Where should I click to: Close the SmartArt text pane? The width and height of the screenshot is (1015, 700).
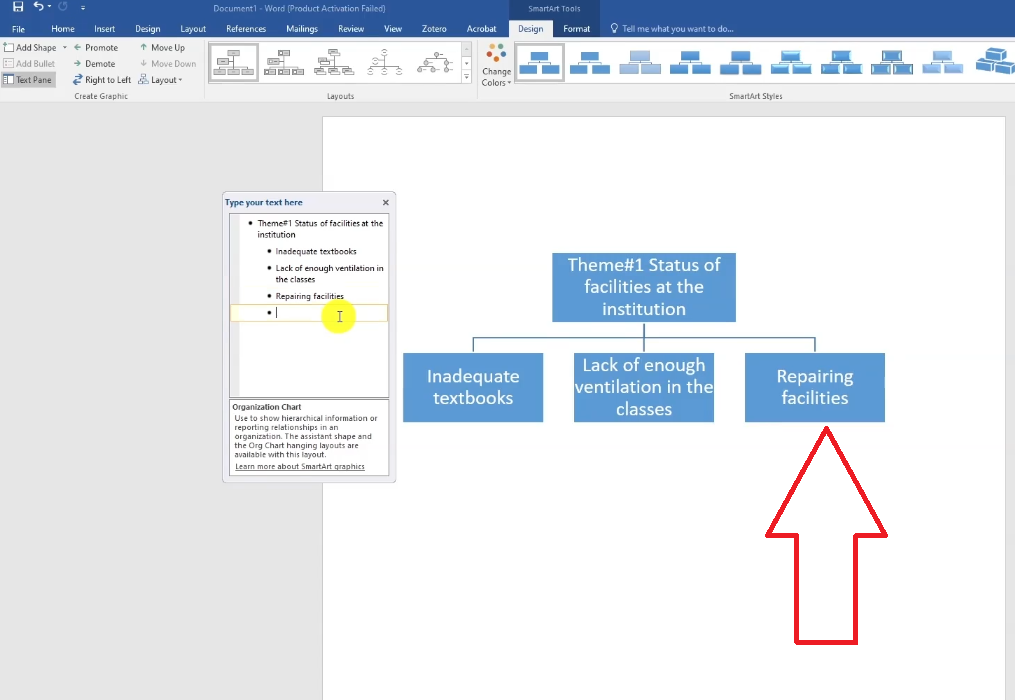click(386, 202)
